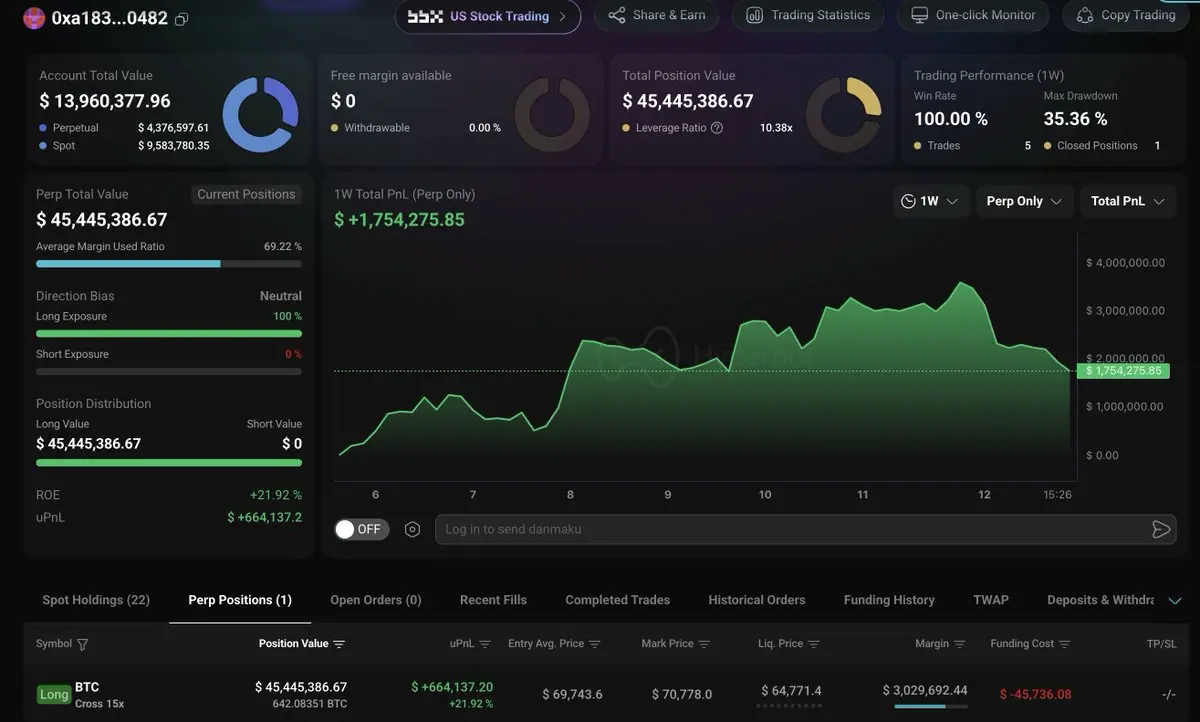
Task: Click the margin bar in BTC row
Action: click(x=931, y=706)
